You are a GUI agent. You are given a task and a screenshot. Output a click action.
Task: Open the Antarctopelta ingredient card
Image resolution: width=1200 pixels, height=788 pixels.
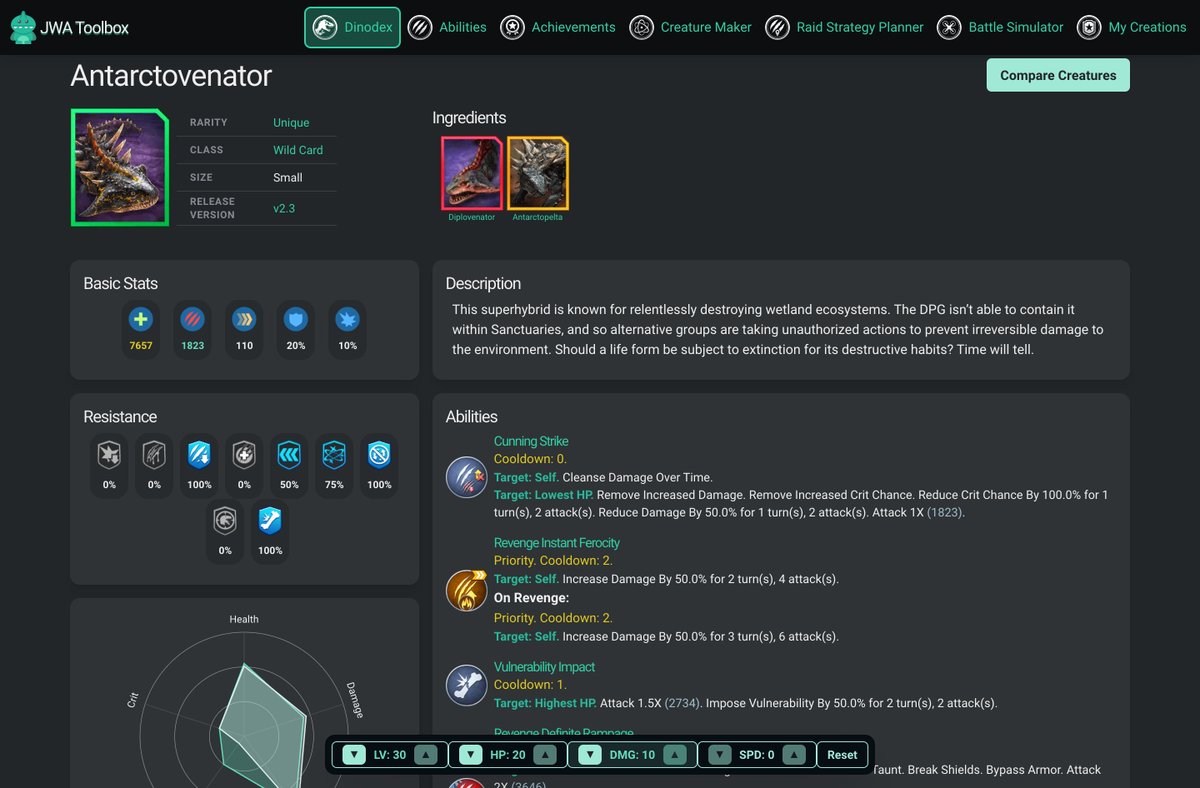click(537, 173)
